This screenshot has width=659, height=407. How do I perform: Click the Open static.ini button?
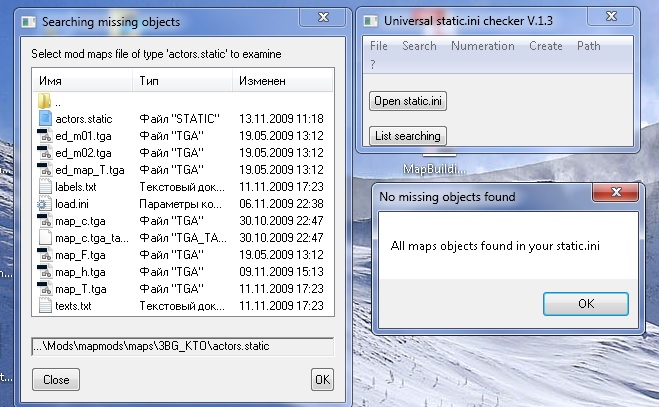tap(408, 101)
